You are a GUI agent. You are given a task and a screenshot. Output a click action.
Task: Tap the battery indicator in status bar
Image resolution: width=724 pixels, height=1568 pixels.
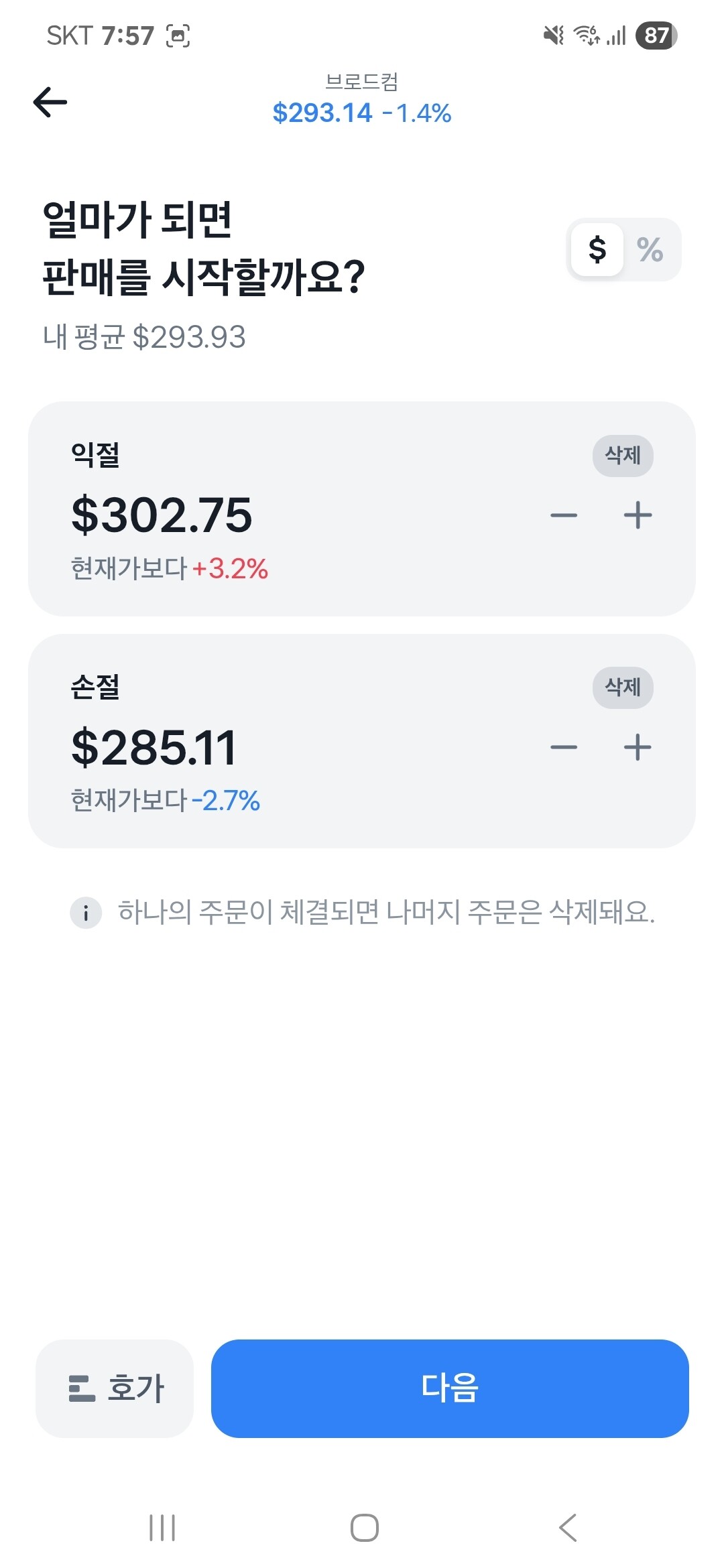click(x=656, y=35)
